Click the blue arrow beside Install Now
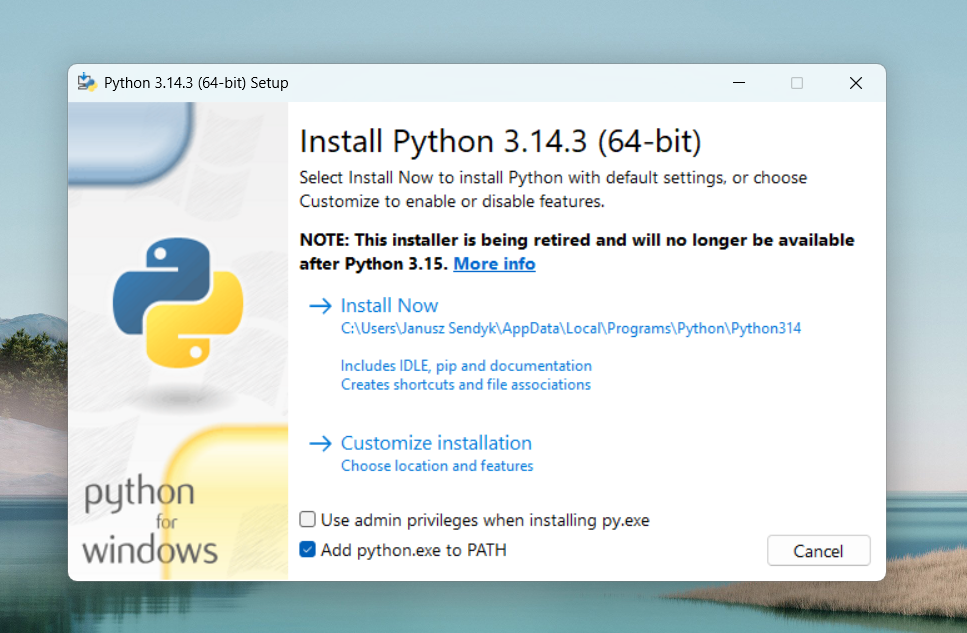The width and height of the screenshot is (967, 633). point(318,305)
